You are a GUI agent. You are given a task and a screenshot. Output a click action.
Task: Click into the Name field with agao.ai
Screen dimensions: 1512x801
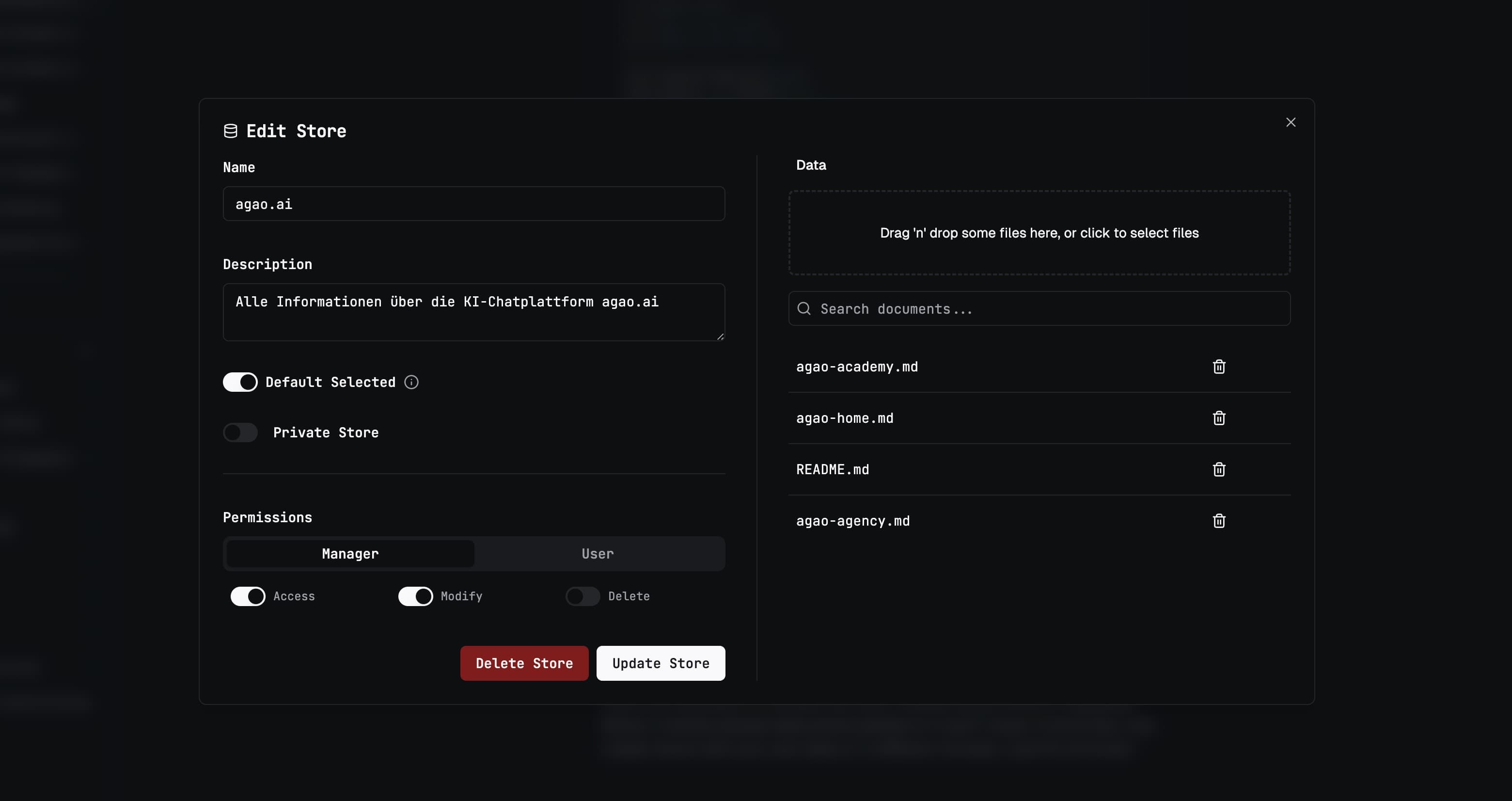[x=473, y=204]
